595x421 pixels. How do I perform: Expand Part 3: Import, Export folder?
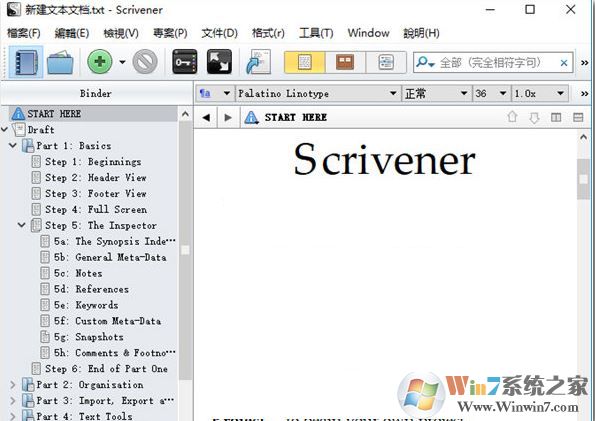[13, 401]
